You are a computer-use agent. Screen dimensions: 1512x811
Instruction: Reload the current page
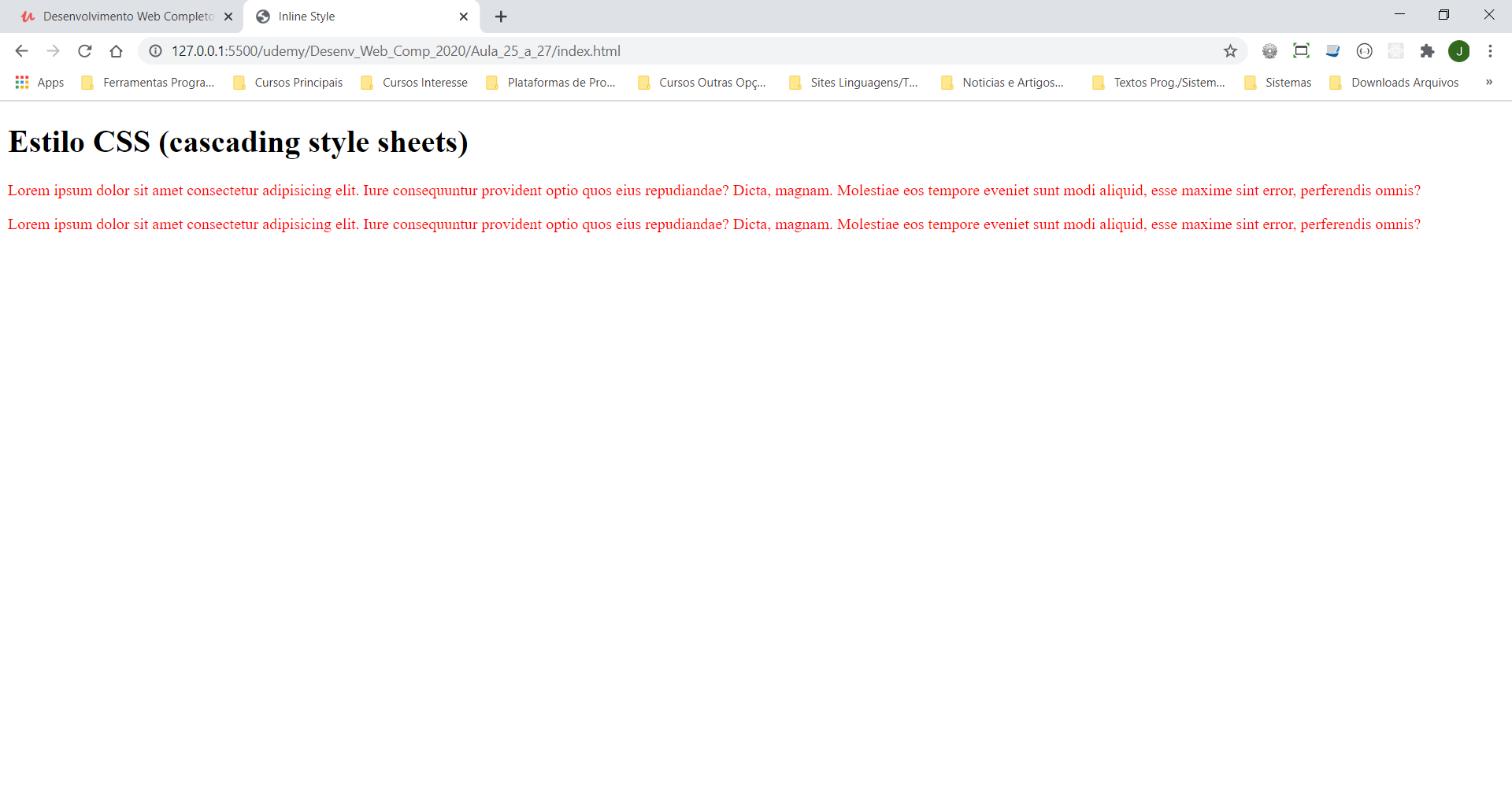(84, 51)
